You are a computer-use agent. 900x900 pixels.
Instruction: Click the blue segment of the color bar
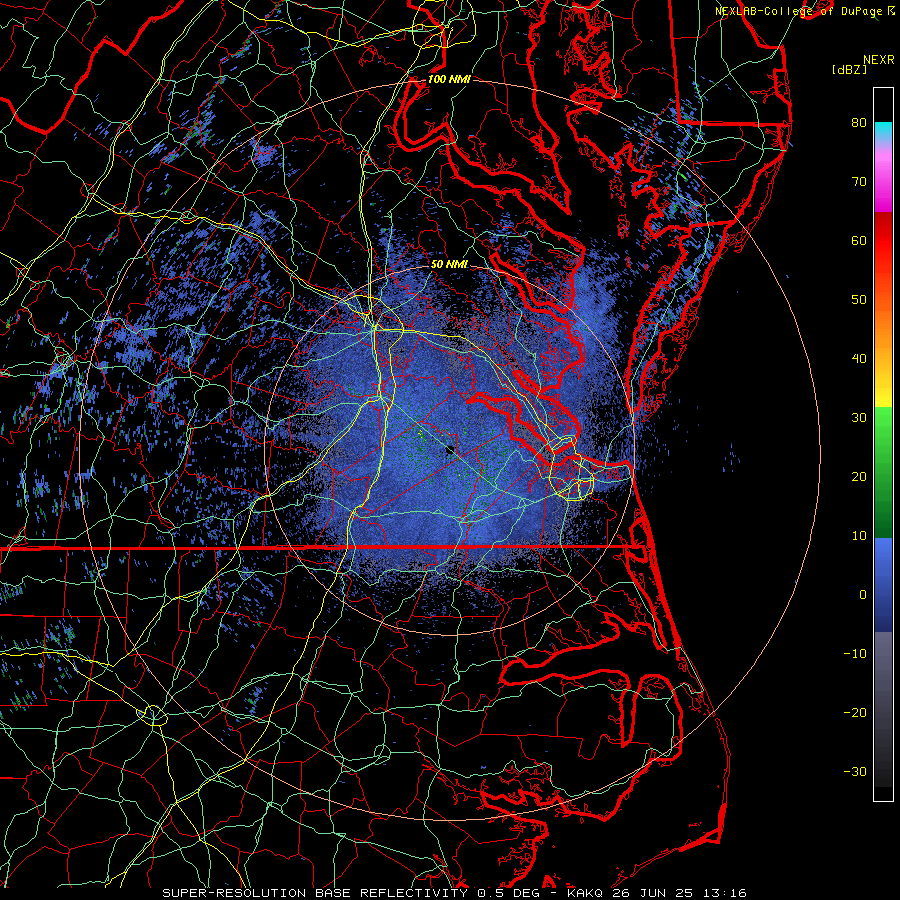(883, 584)
